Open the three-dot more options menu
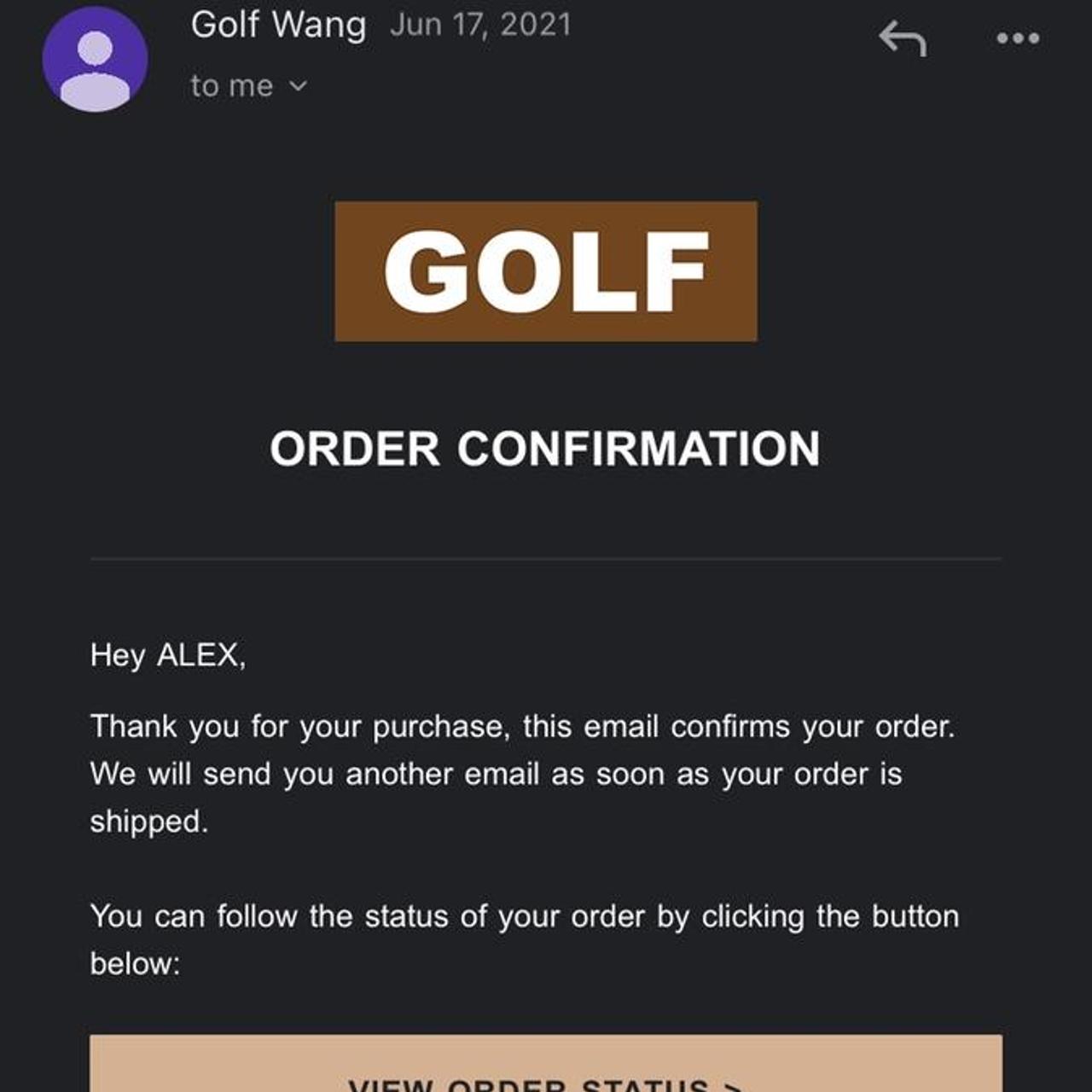Viewport: 1092px width, 1092px height. [1018, 38]
